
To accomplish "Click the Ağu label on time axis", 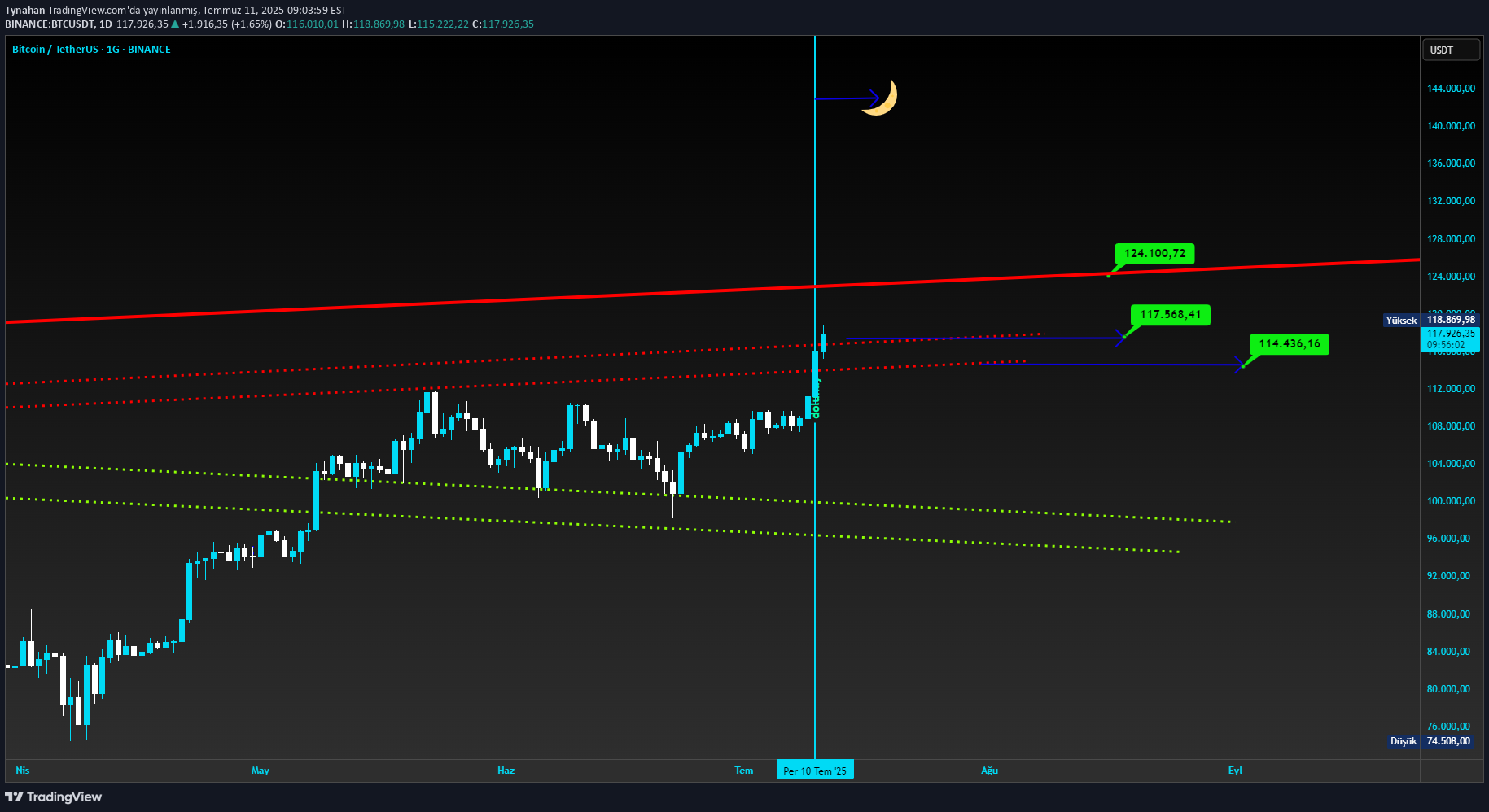I will tap(989, 771).
